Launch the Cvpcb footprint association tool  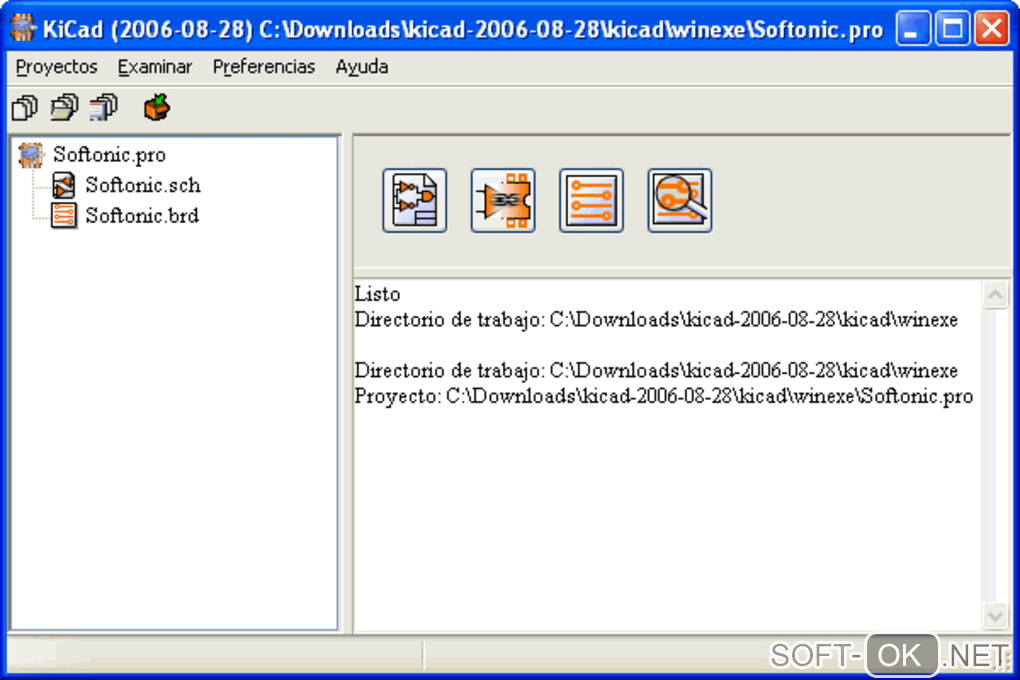(503, 200)
